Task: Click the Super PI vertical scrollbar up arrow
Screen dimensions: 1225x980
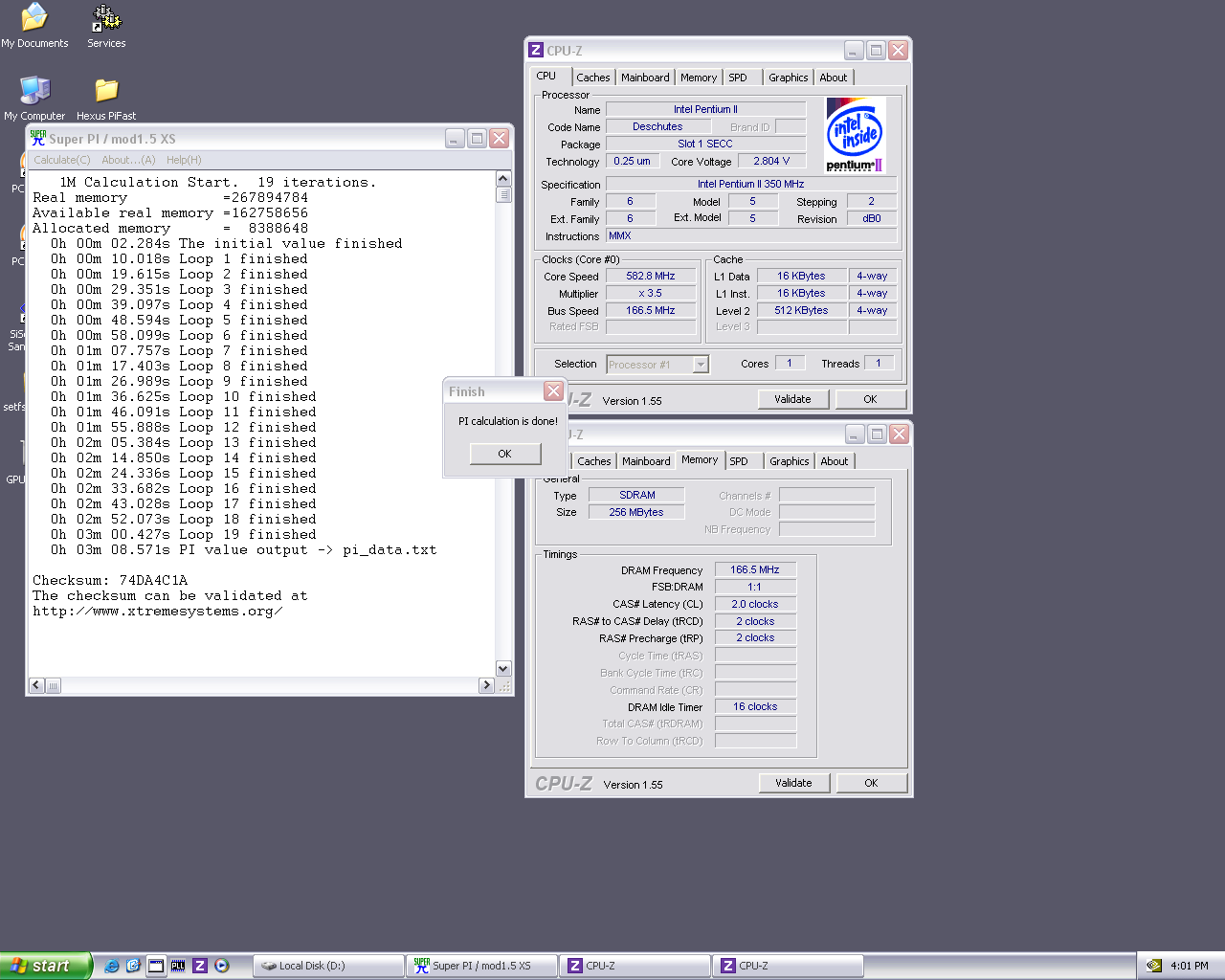Action: coord(503,178)
